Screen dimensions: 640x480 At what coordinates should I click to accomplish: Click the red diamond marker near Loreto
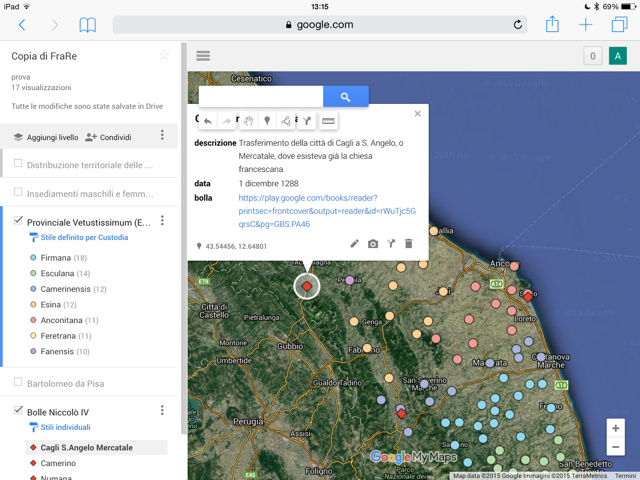pyautogui.click(x=528, y=296)
